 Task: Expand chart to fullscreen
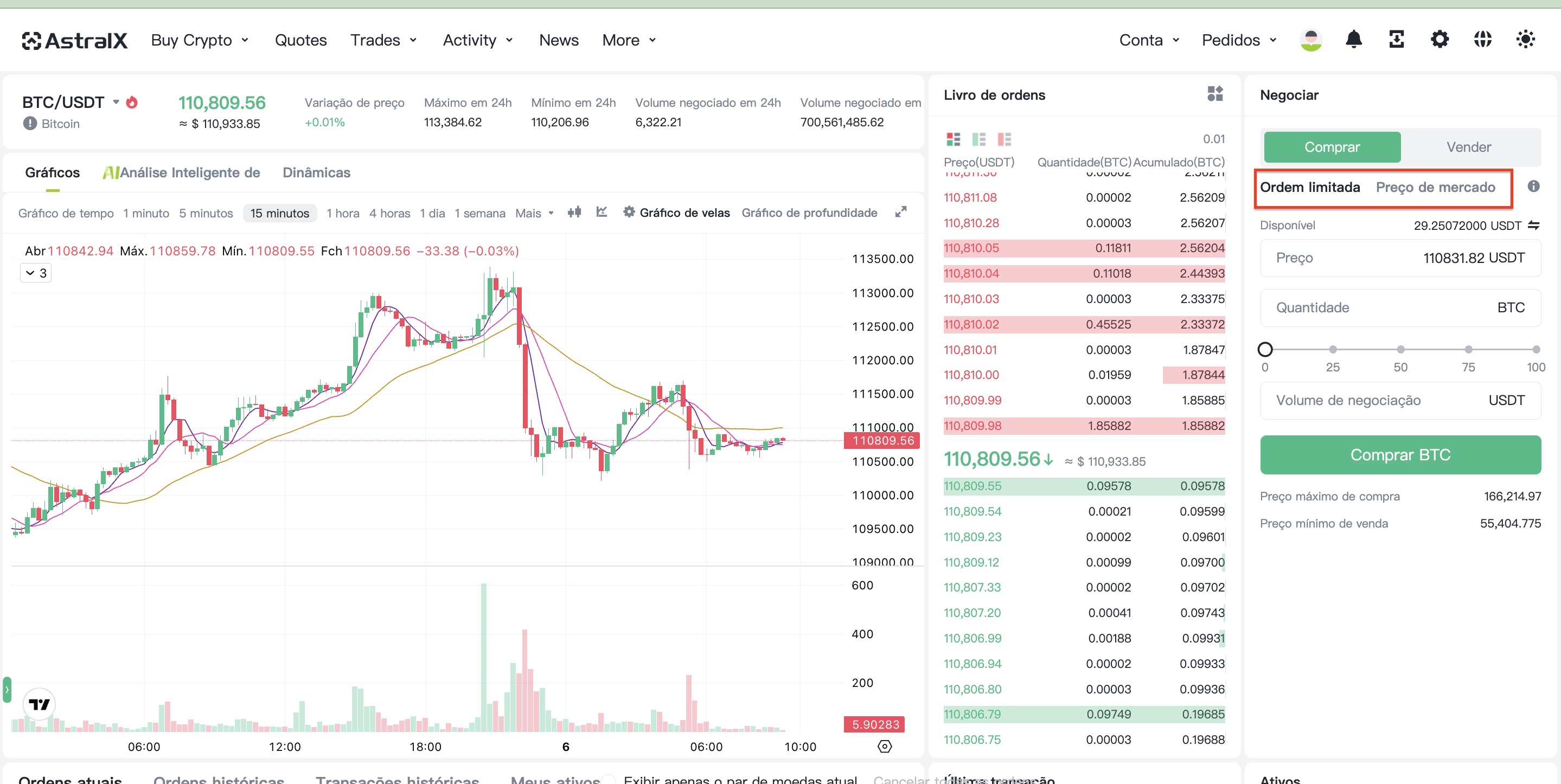(900, 212)
